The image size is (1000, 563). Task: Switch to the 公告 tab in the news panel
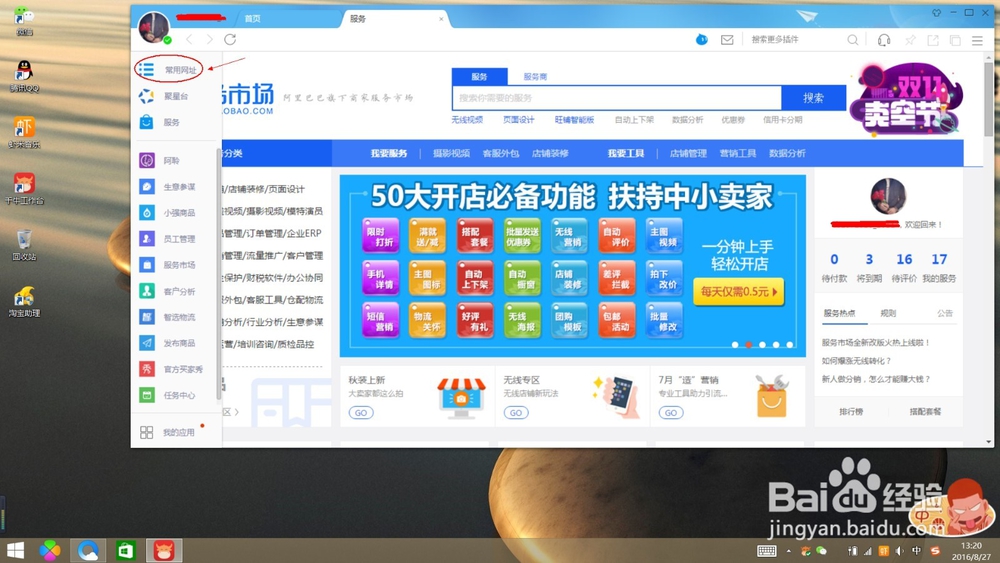(945, 313)
